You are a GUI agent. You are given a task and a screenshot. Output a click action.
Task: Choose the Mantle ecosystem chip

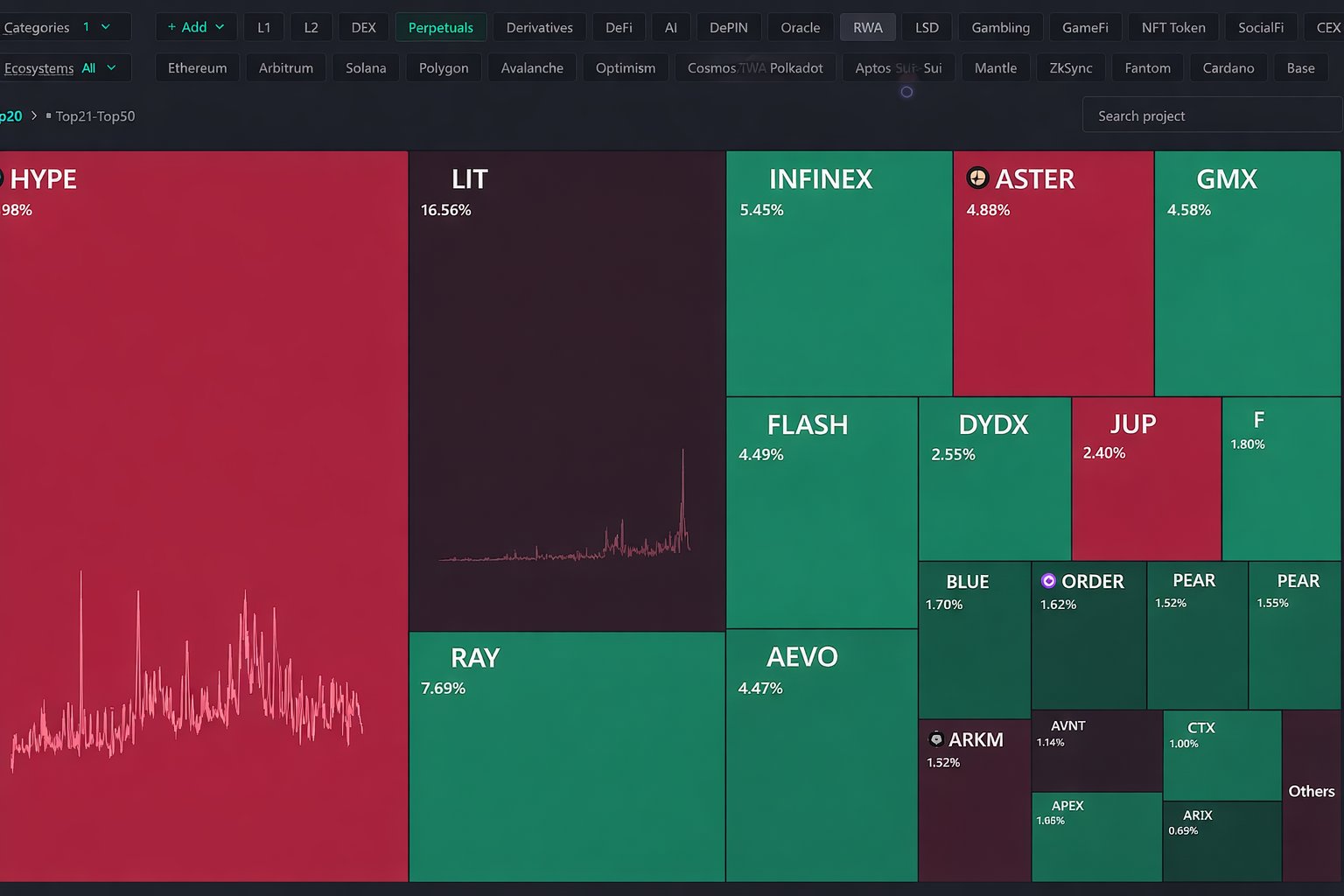pos(996,67)
